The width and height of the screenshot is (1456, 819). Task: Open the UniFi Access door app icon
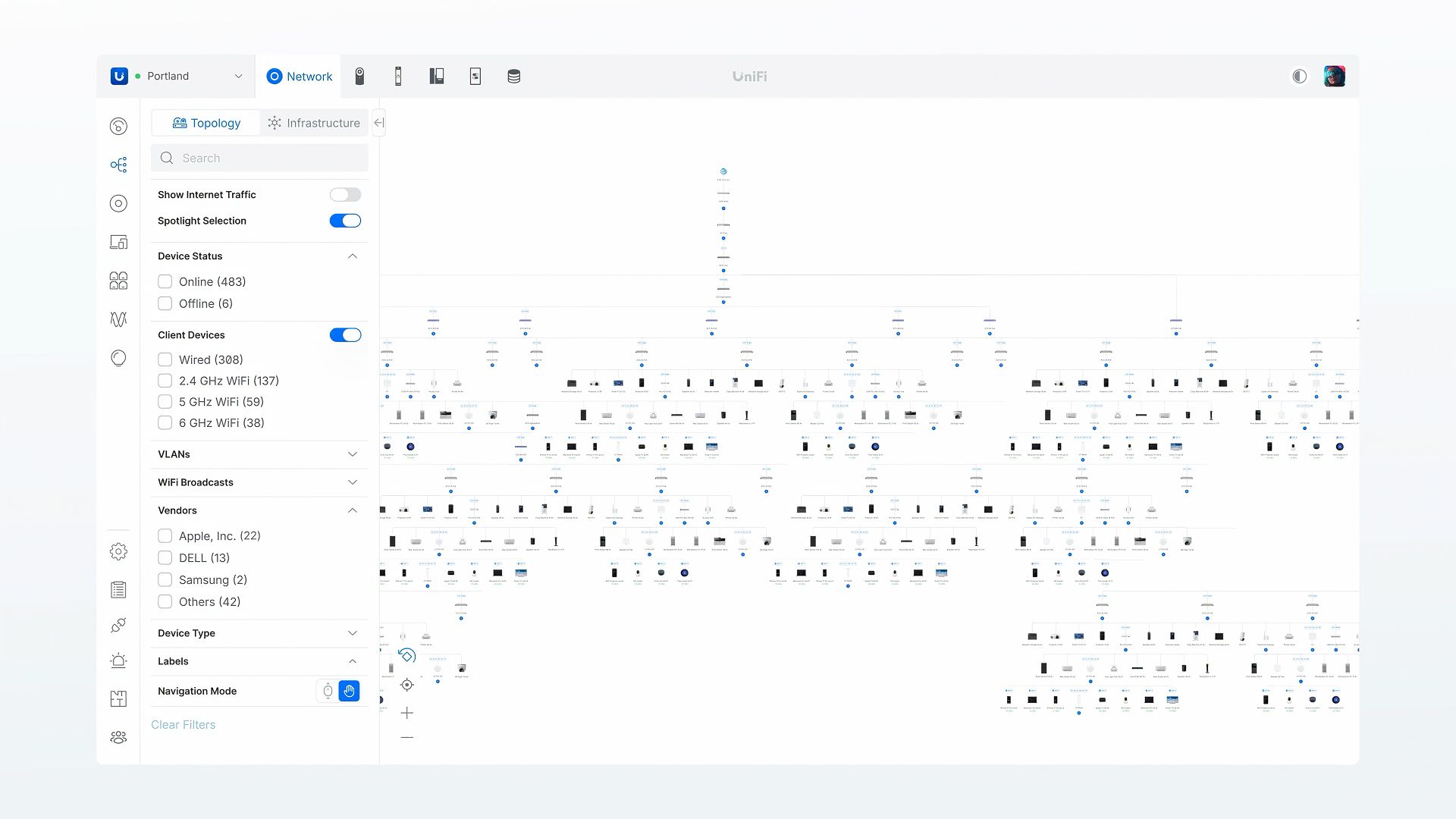(x=398, y=76)
